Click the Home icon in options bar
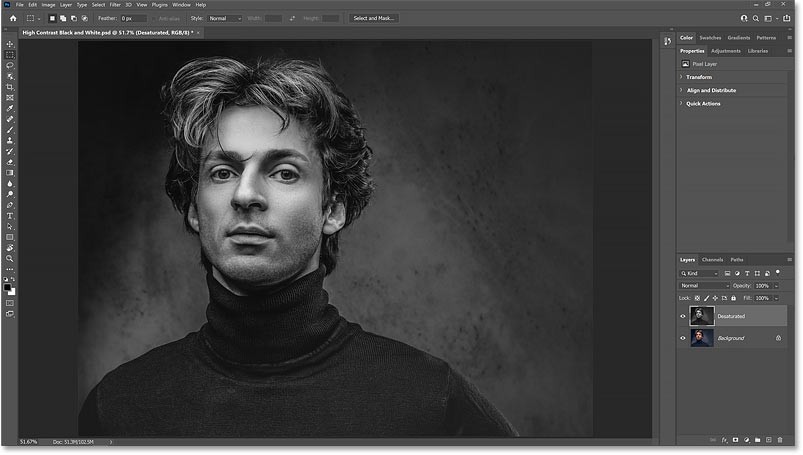The image size is (803, 455). pos(9,18)
